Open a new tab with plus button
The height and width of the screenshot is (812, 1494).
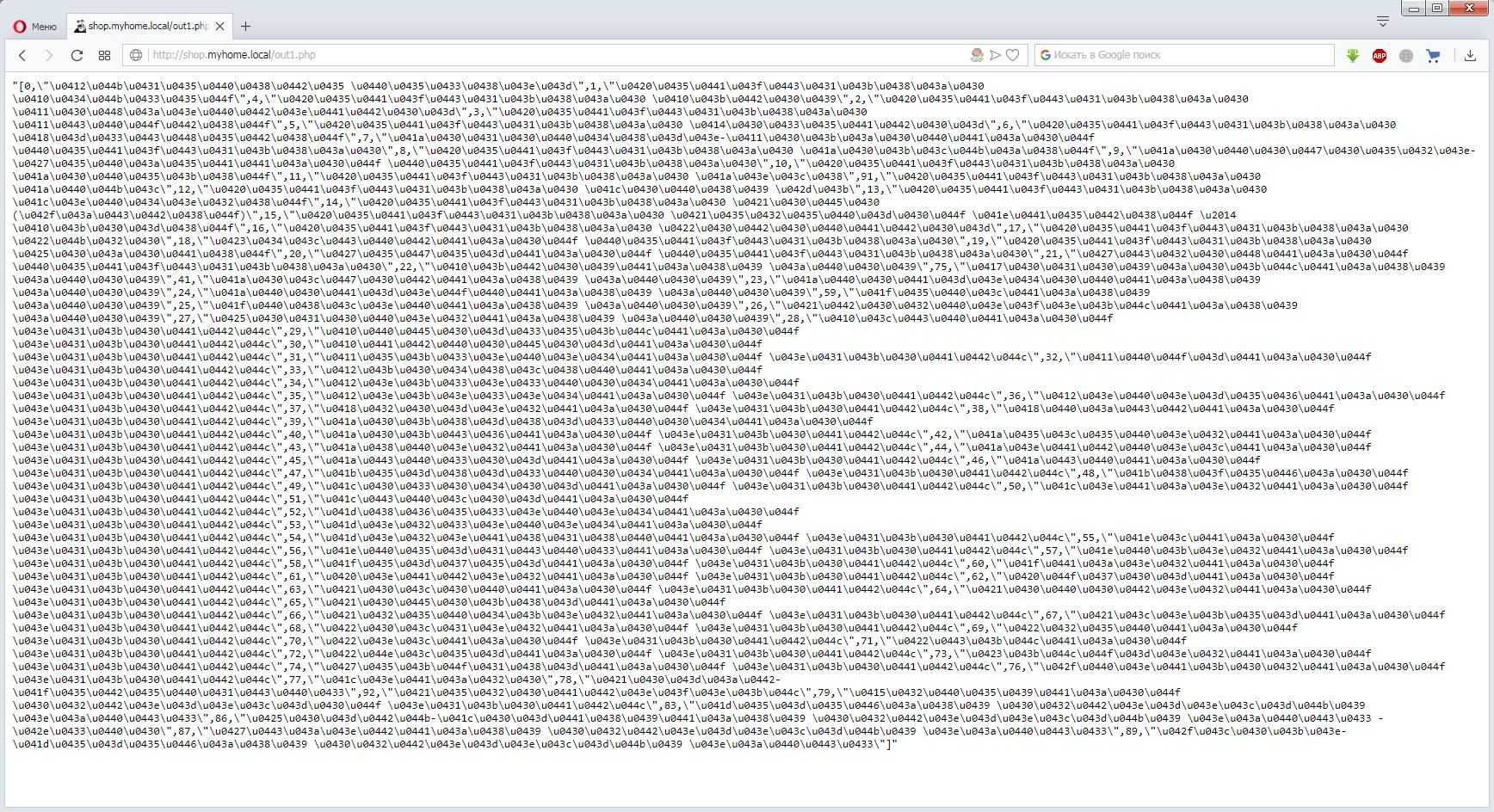coord(245,27)
